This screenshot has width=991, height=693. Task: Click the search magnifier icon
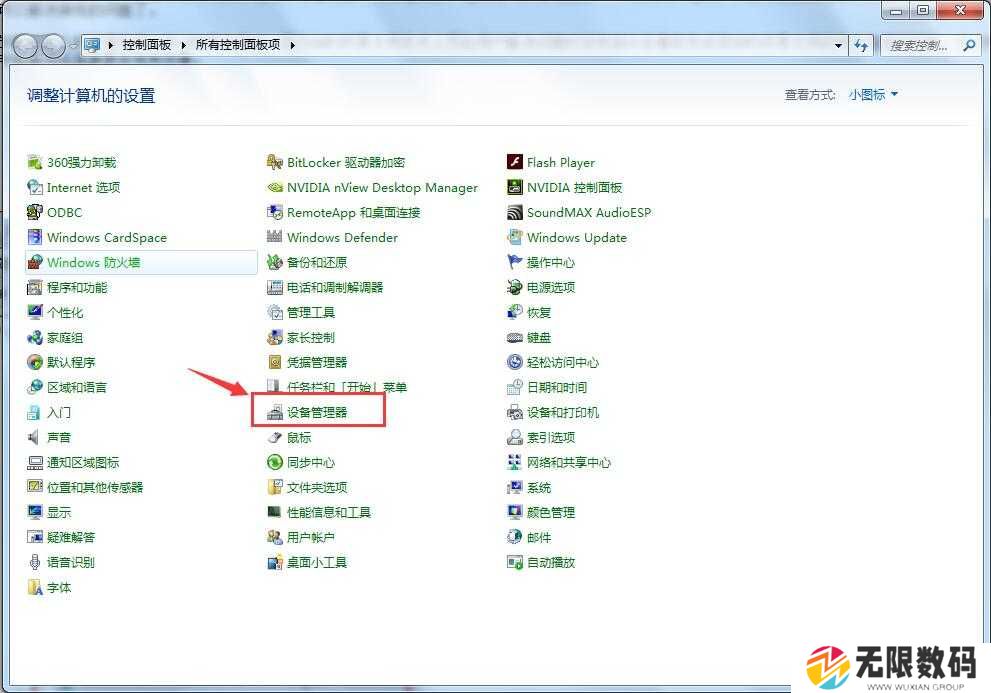coord(969,45)
